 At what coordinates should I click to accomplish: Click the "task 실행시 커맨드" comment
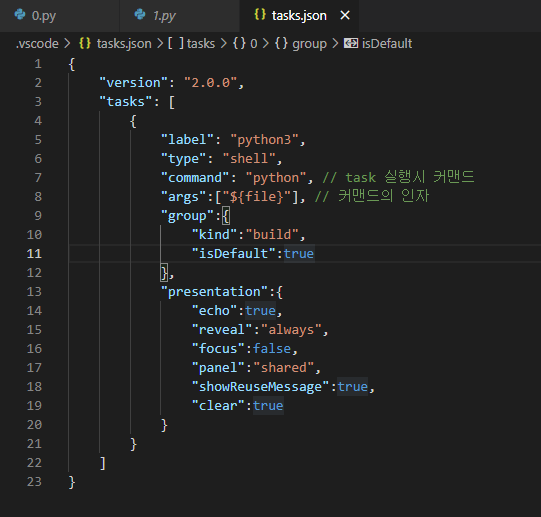(x=399, y=177)
